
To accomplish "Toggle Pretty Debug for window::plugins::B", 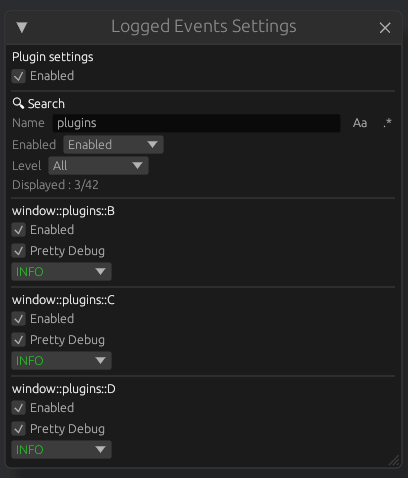I will tap(19, 251).
